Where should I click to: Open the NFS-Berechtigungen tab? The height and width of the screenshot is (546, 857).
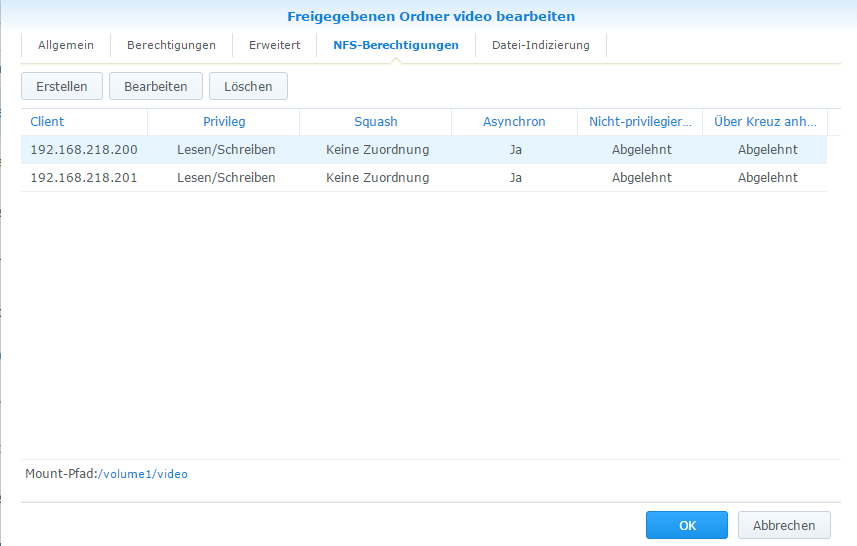pos(396,45)
